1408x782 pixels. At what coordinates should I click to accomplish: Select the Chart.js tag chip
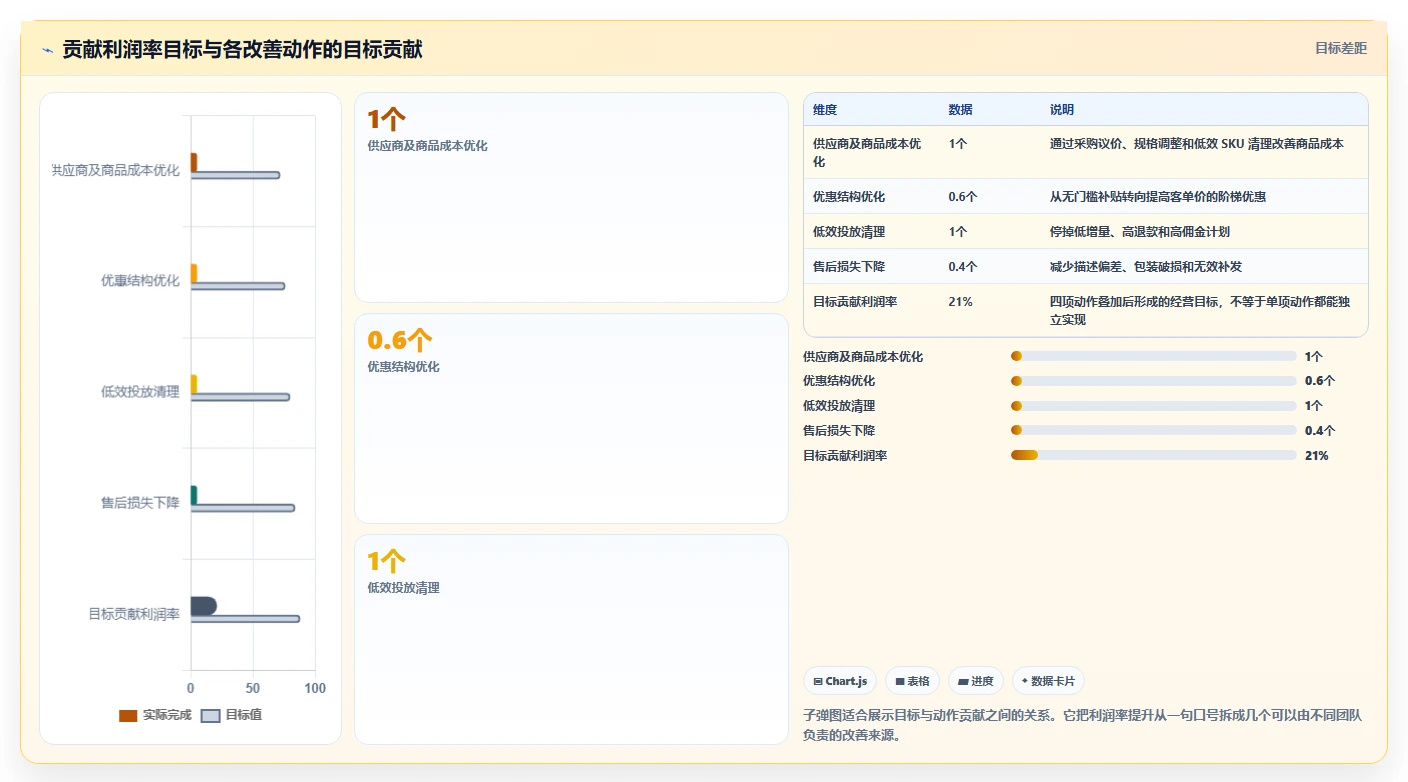click(840, 681)
